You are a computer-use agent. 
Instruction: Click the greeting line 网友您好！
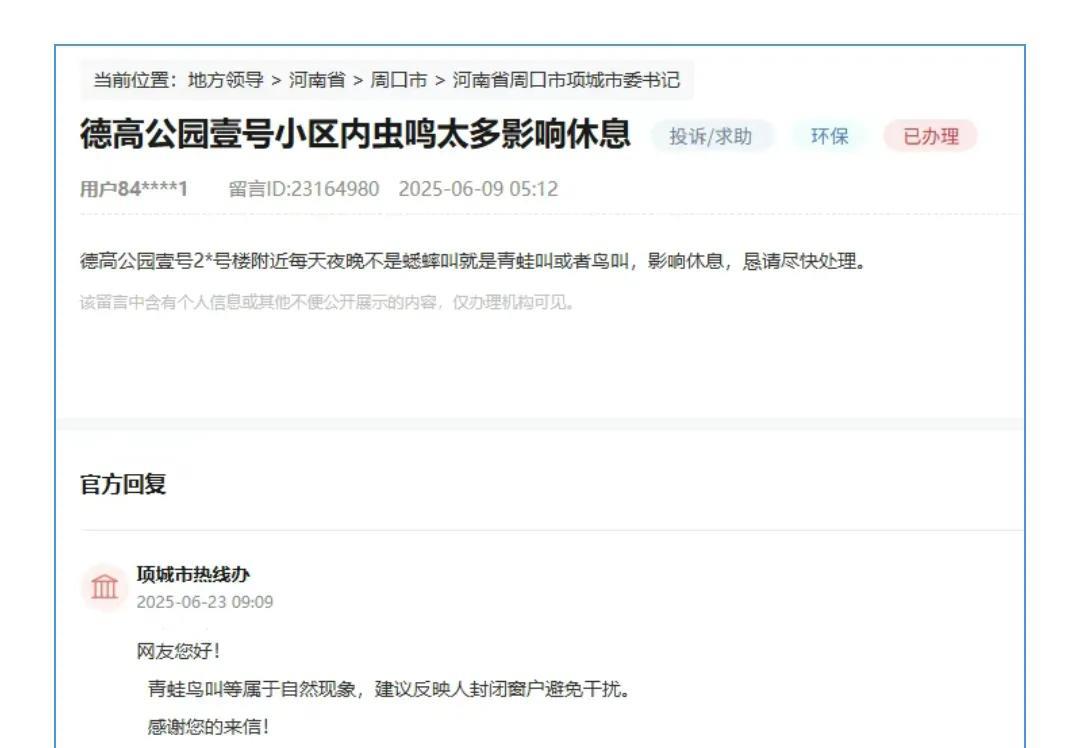(x=178, y=651)
